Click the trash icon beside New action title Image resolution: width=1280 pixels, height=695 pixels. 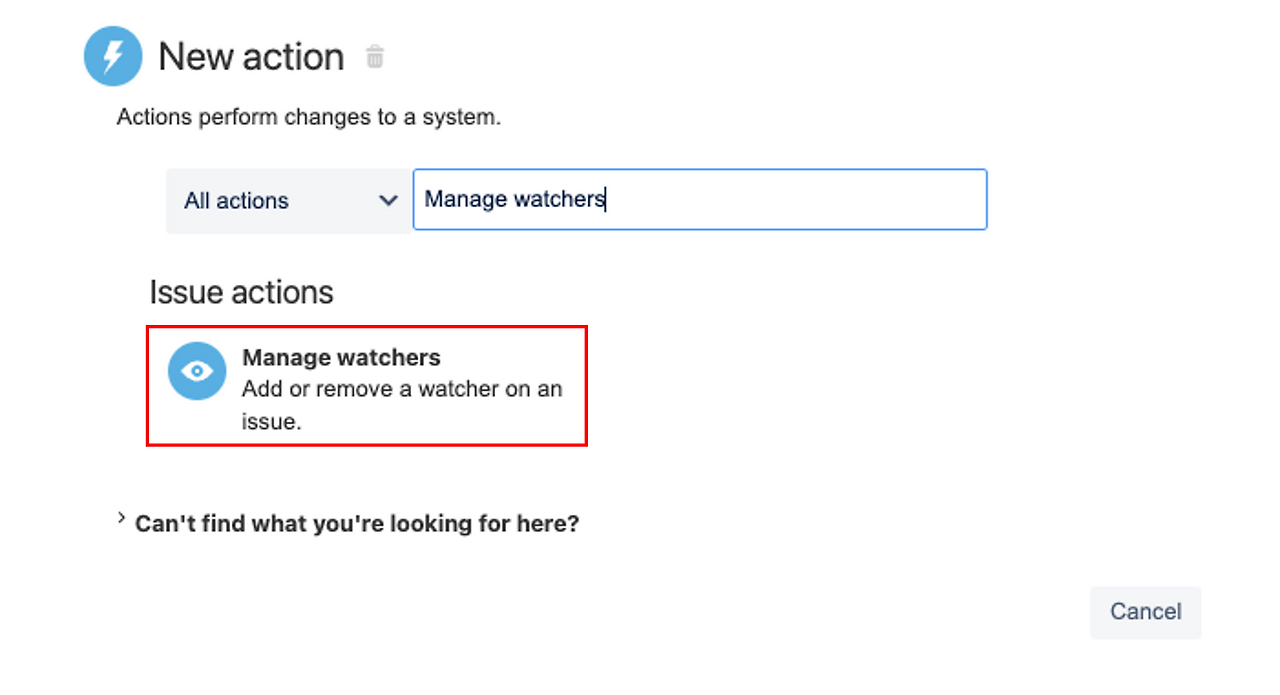coord(375,56)
